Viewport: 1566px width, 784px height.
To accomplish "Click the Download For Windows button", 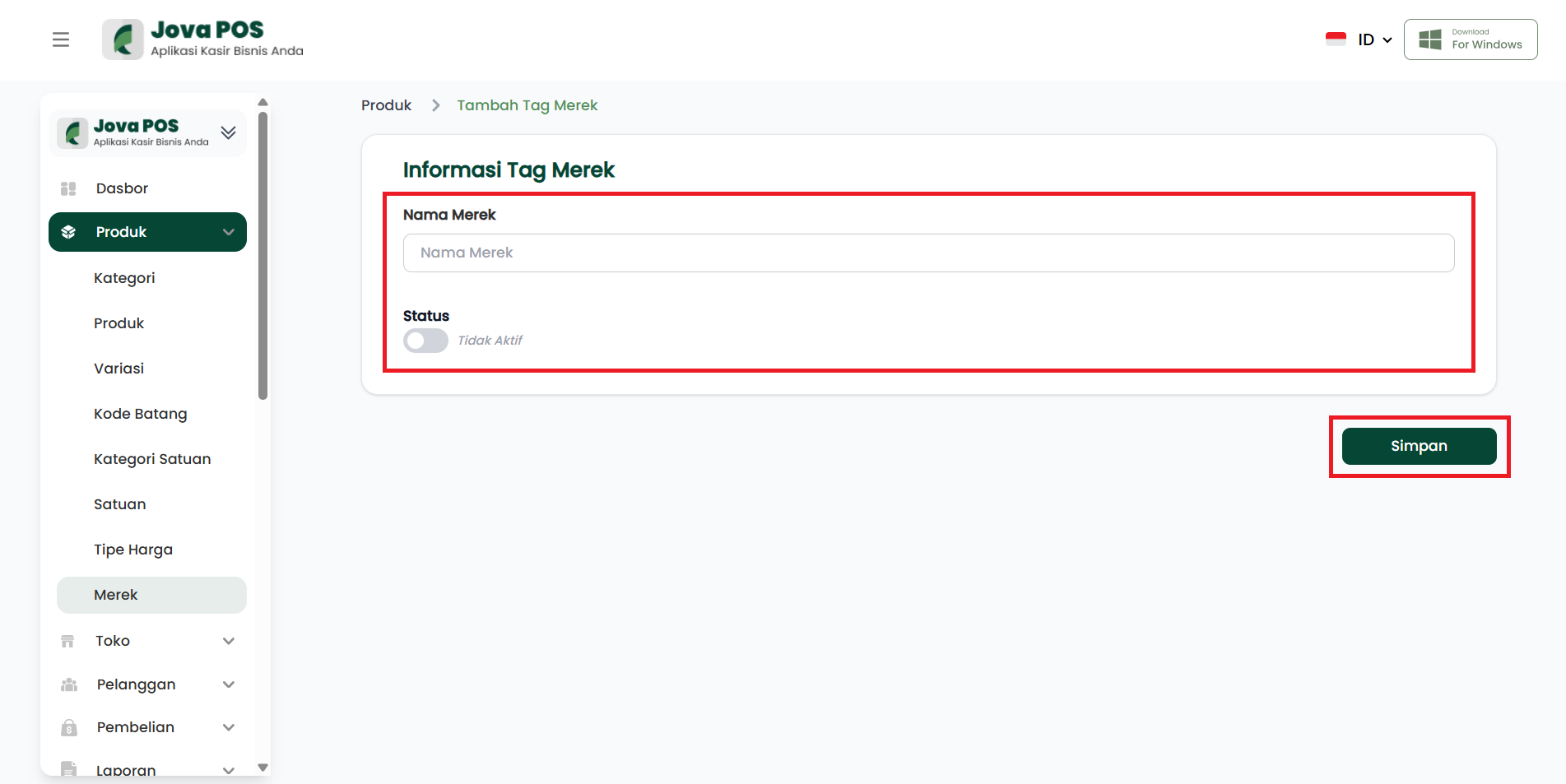I will coord(1470,39).
